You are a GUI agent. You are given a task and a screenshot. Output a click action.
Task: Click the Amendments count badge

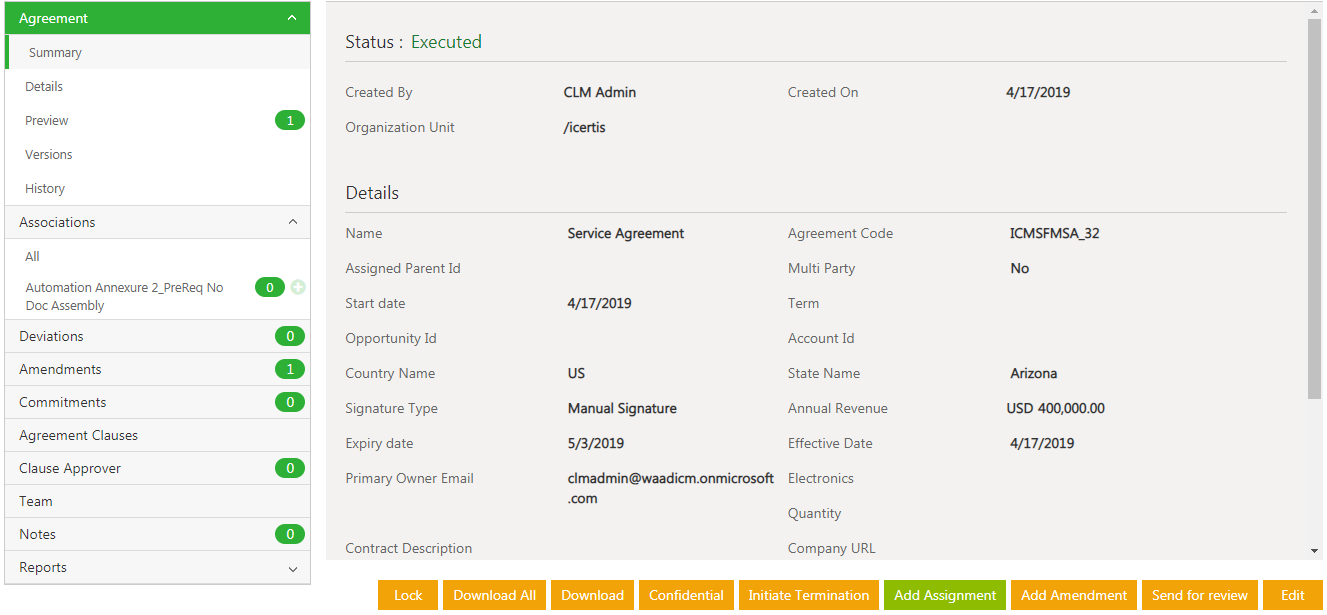click(290, 370)
